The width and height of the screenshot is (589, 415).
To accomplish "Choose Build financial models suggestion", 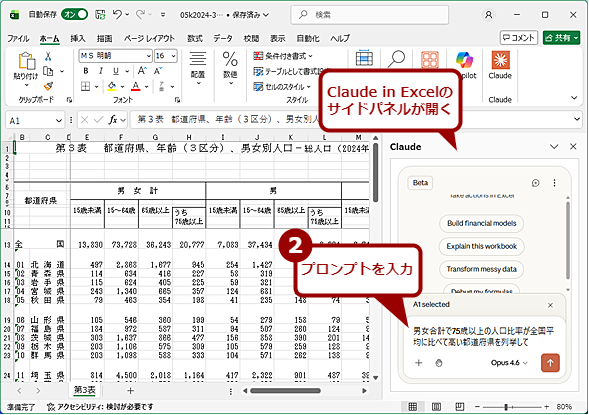I will [482, 223].
